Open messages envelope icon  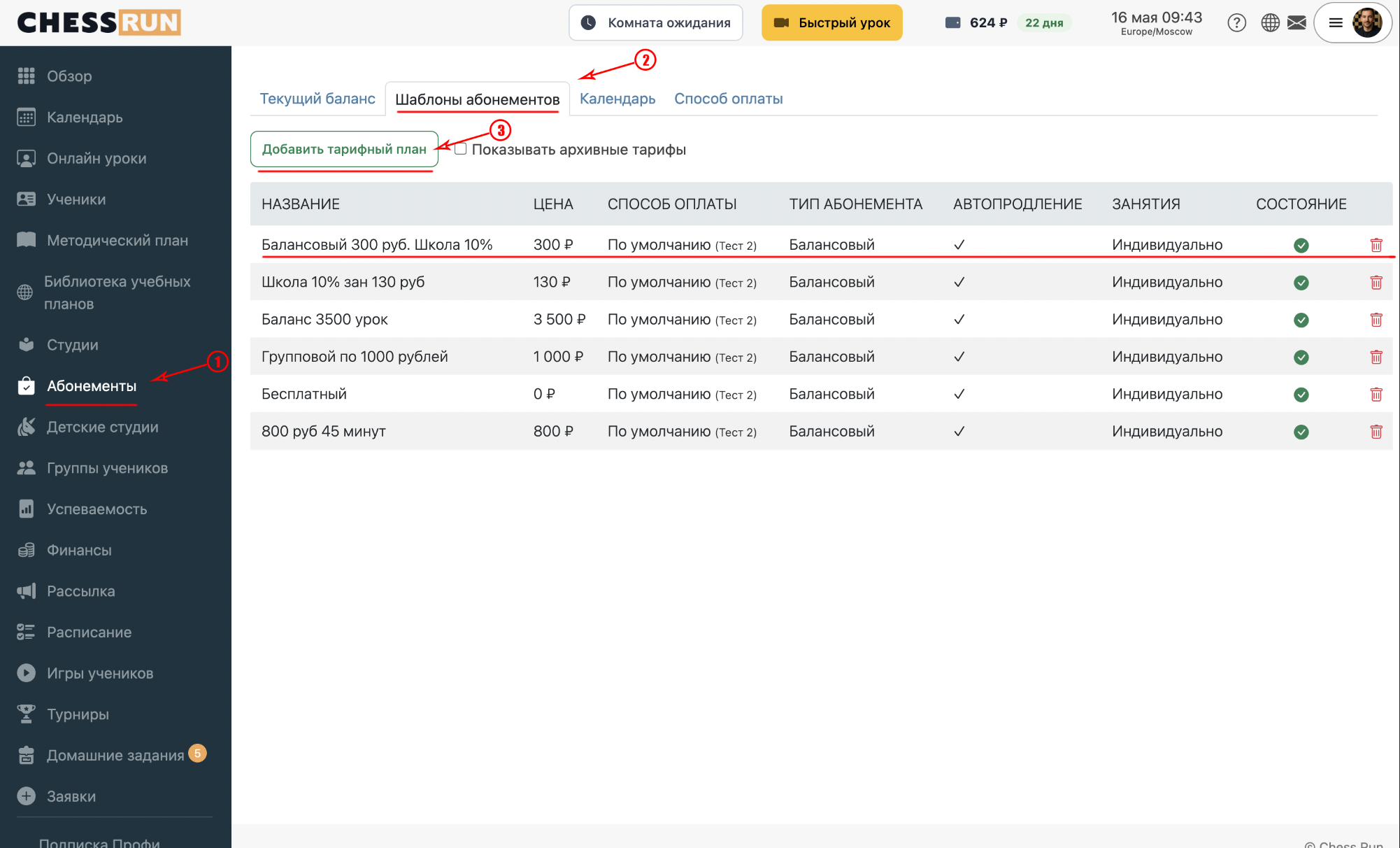(1297, 23)
